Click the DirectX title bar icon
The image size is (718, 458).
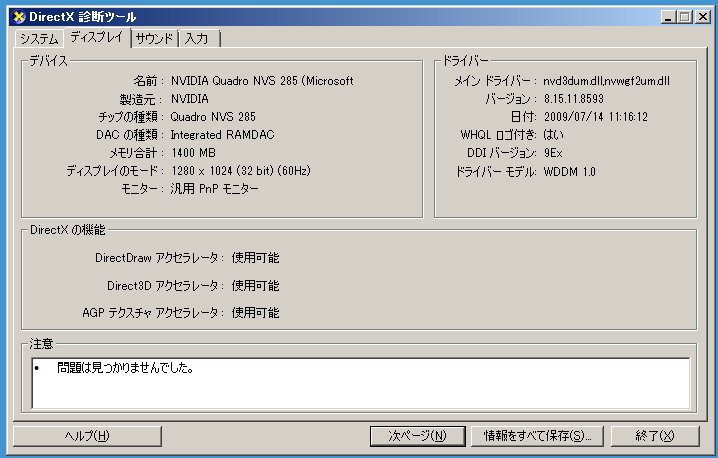click(19, 17)
